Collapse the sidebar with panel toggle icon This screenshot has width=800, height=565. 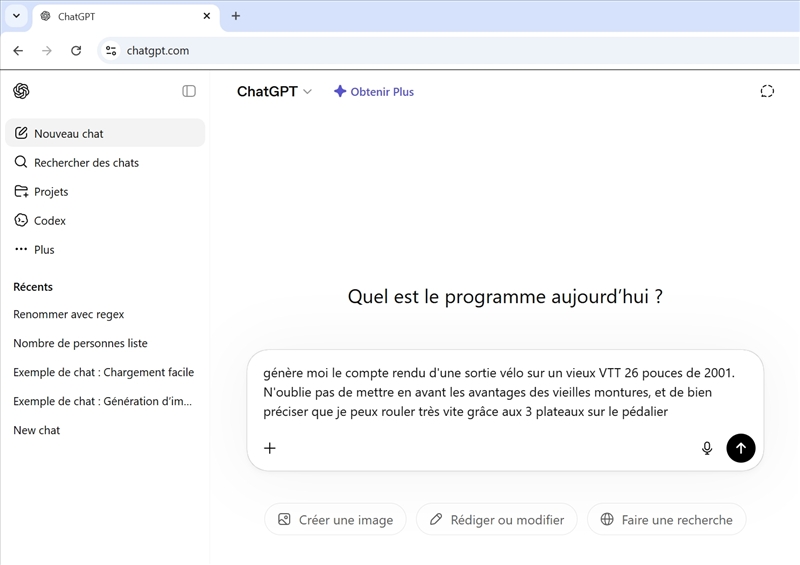click(x=189, y=91)
